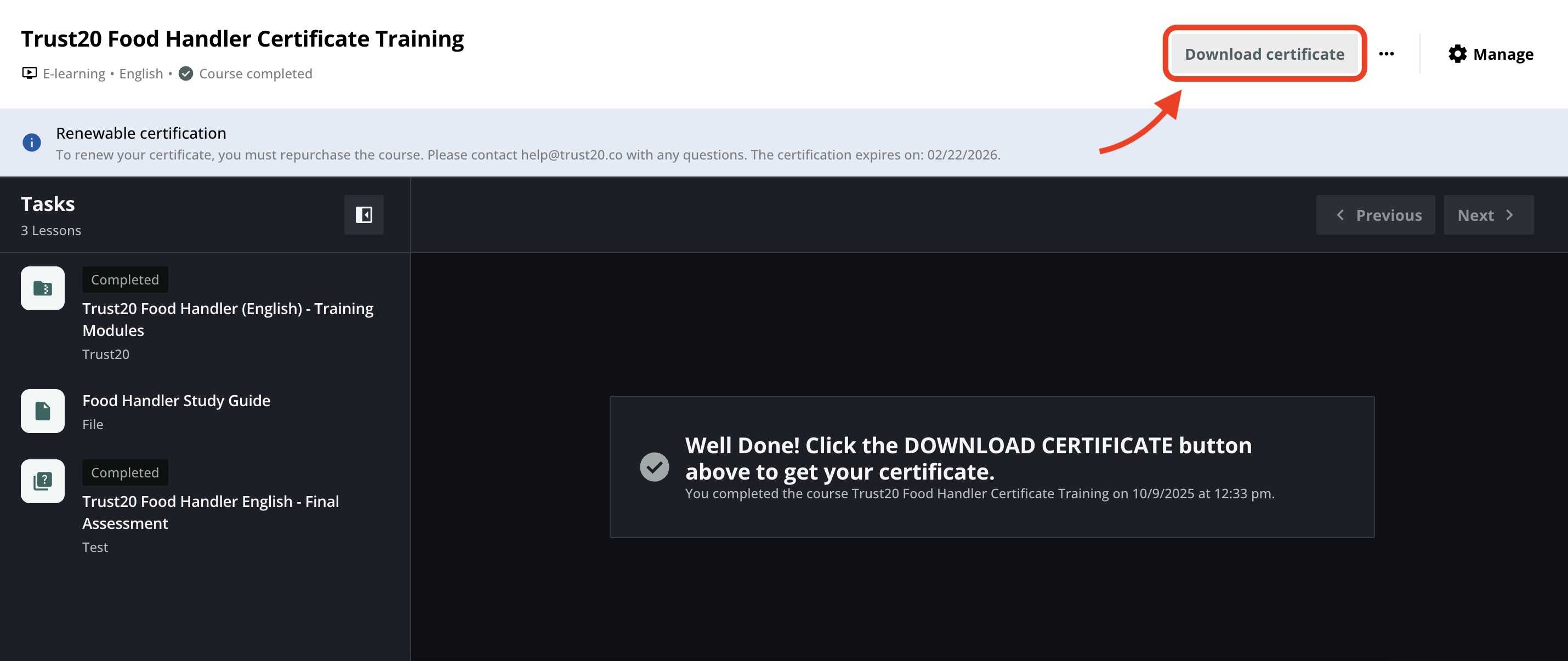Click the Study Guide file icon

[x=43, y=411]
